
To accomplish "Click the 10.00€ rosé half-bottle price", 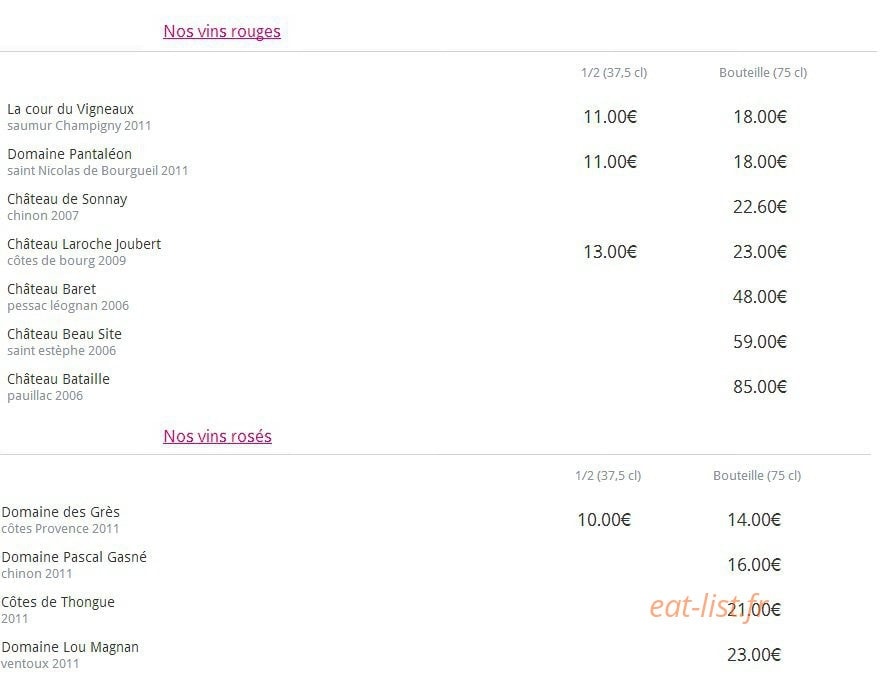I will click(604, 520).
